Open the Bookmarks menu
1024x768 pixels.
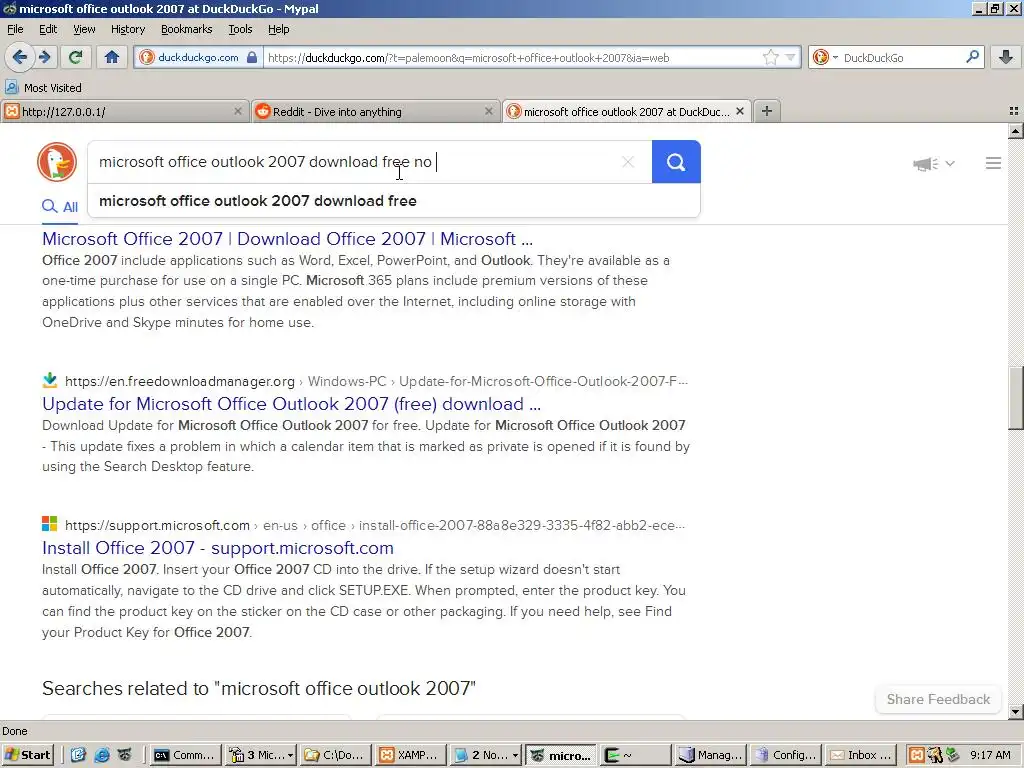[187, 29]
